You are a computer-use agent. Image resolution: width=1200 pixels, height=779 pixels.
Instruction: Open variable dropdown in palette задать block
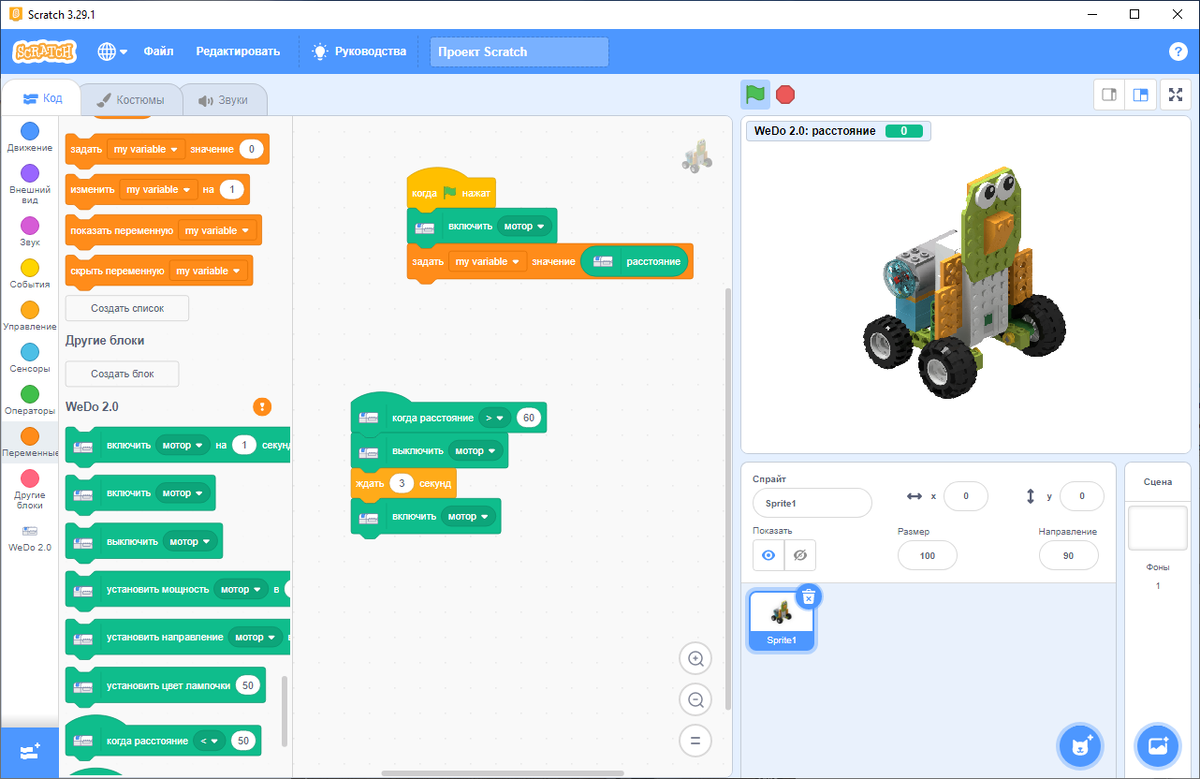pyautogui.click(x=146, y=149)
